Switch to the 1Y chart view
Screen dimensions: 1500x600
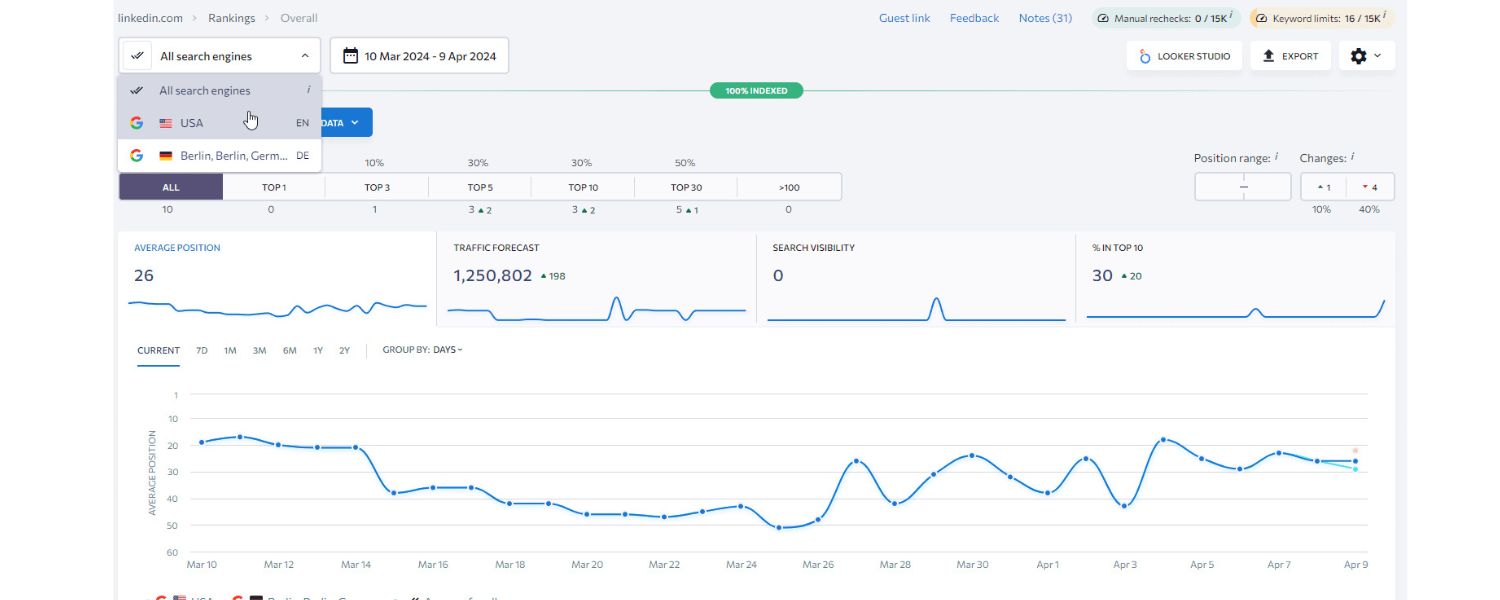[x=316, y=350]
